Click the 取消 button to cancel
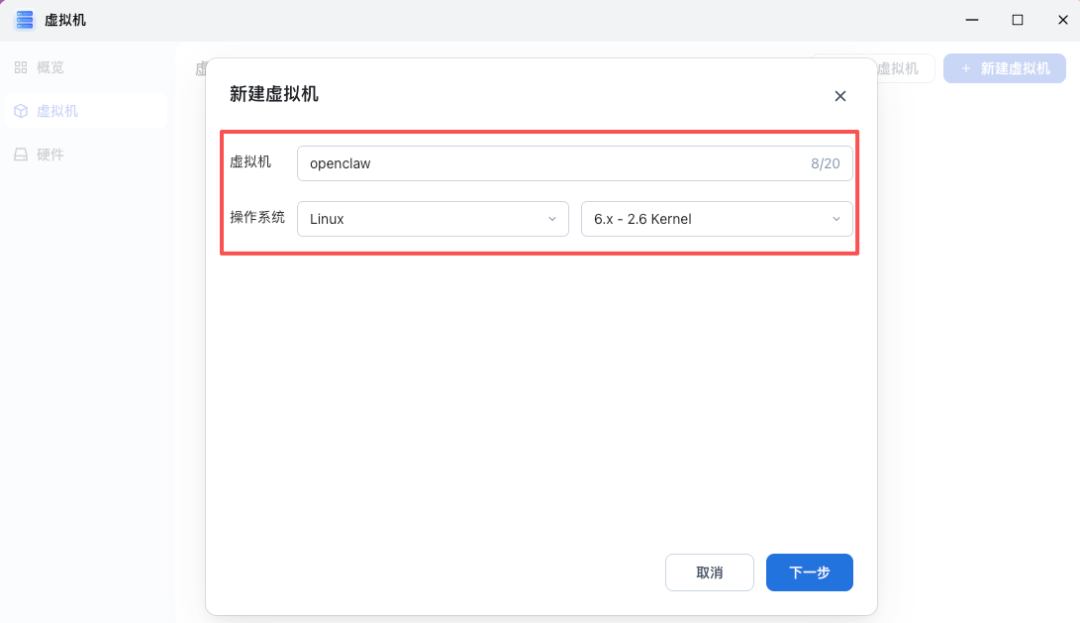Viewport: 1080px width, 623px height. pyautogui.click(x=709, y=572)
